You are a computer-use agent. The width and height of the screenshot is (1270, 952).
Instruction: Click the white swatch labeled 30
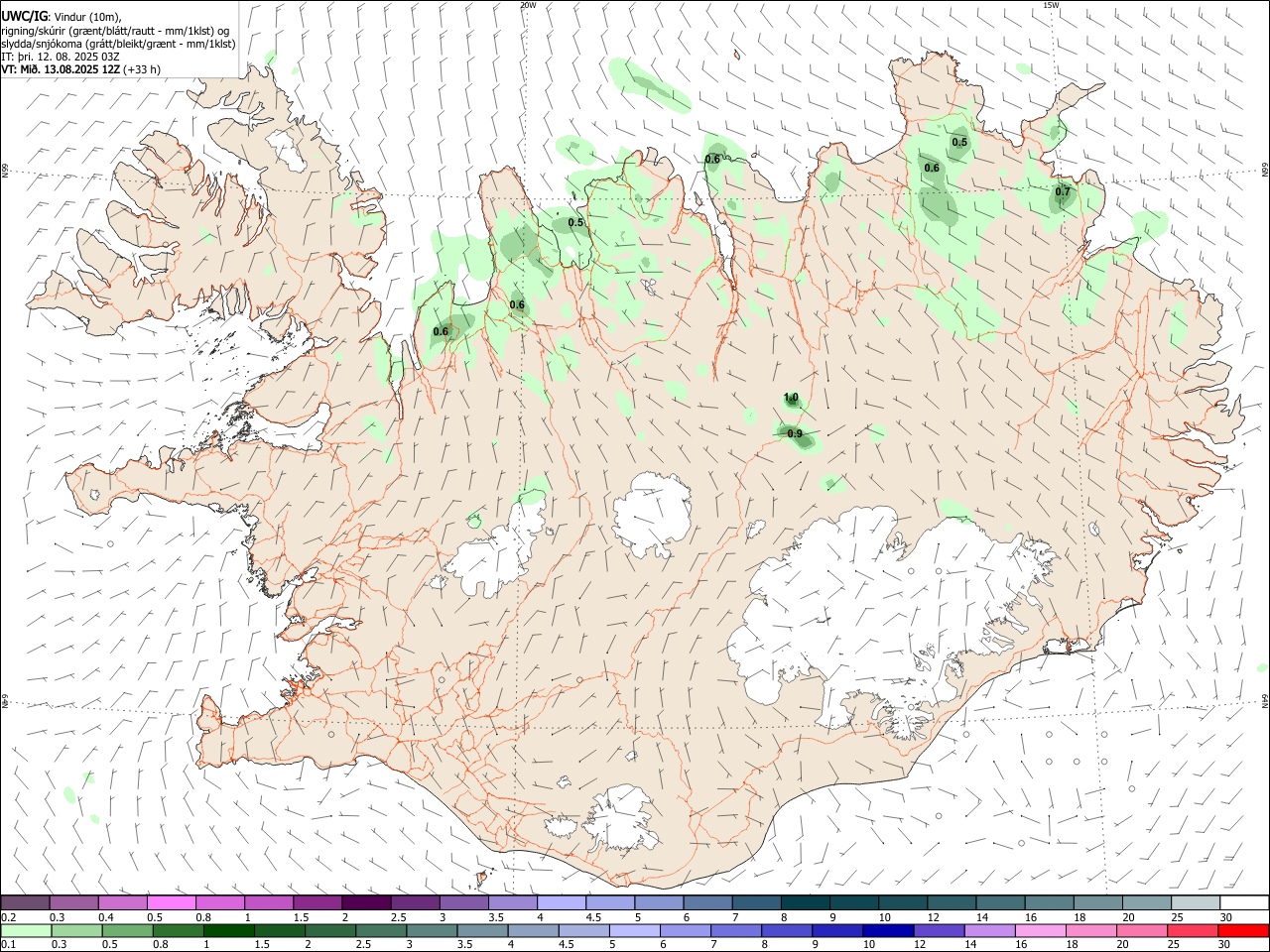click(x=1243, y=902)
